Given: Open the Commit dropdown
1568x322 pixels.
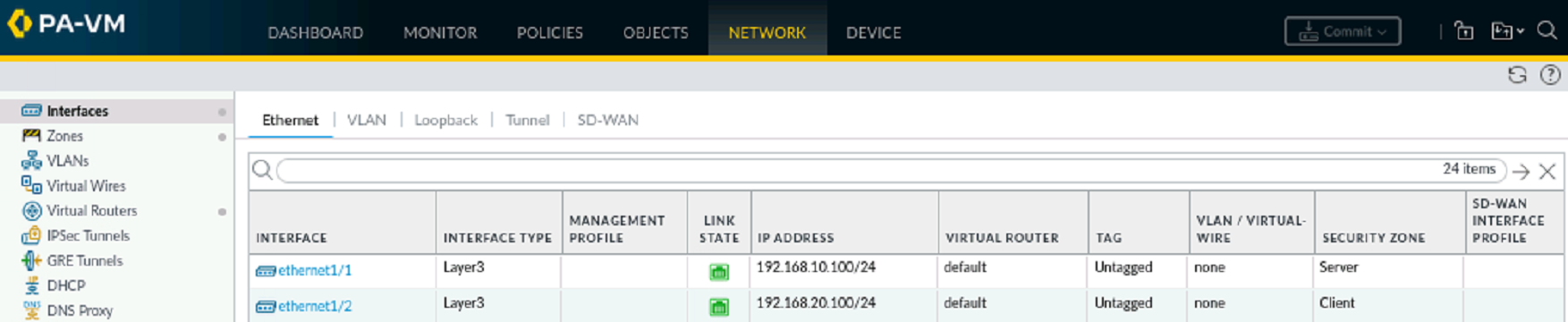Looking at the screenshot, I should 1343,31.
